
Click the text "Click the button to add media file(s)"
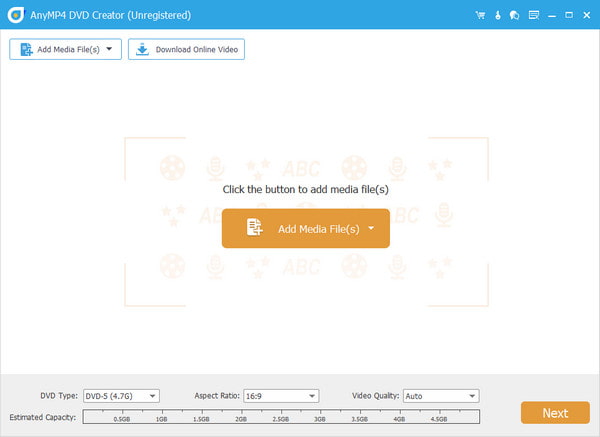coord(306,189)
